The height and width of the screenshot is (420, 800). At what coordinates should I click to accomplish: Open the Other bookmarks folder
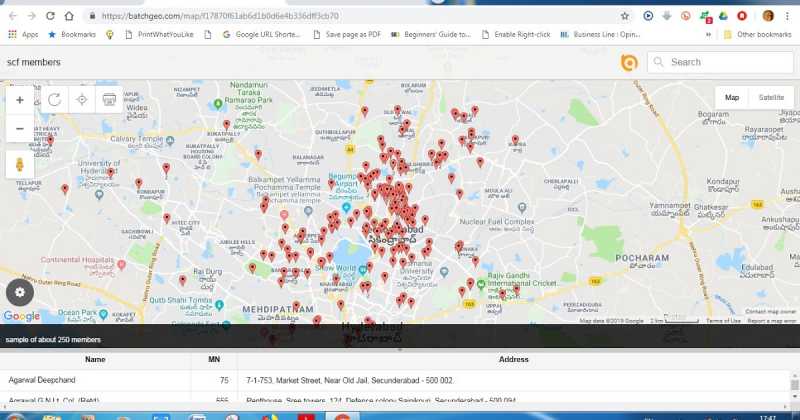point(757,35)
